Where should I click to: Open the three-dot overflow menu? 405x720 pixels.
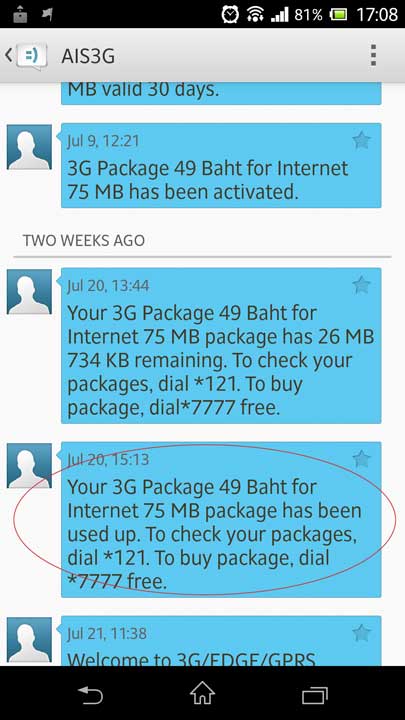coord(373,56)
